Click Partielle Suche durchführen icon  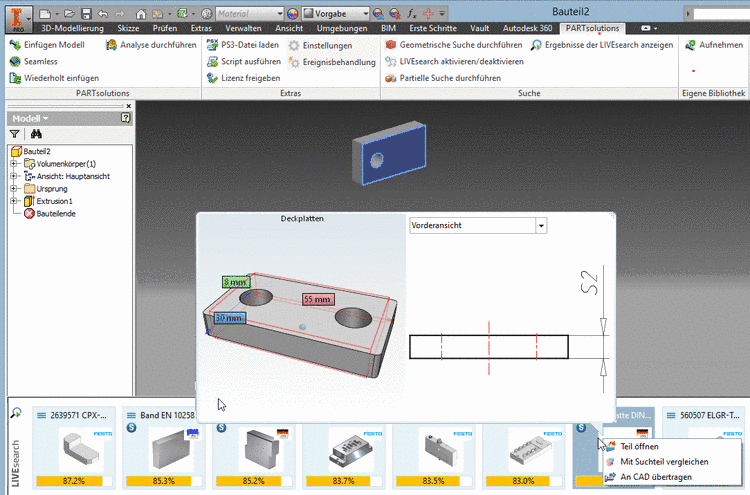[391, 78]
